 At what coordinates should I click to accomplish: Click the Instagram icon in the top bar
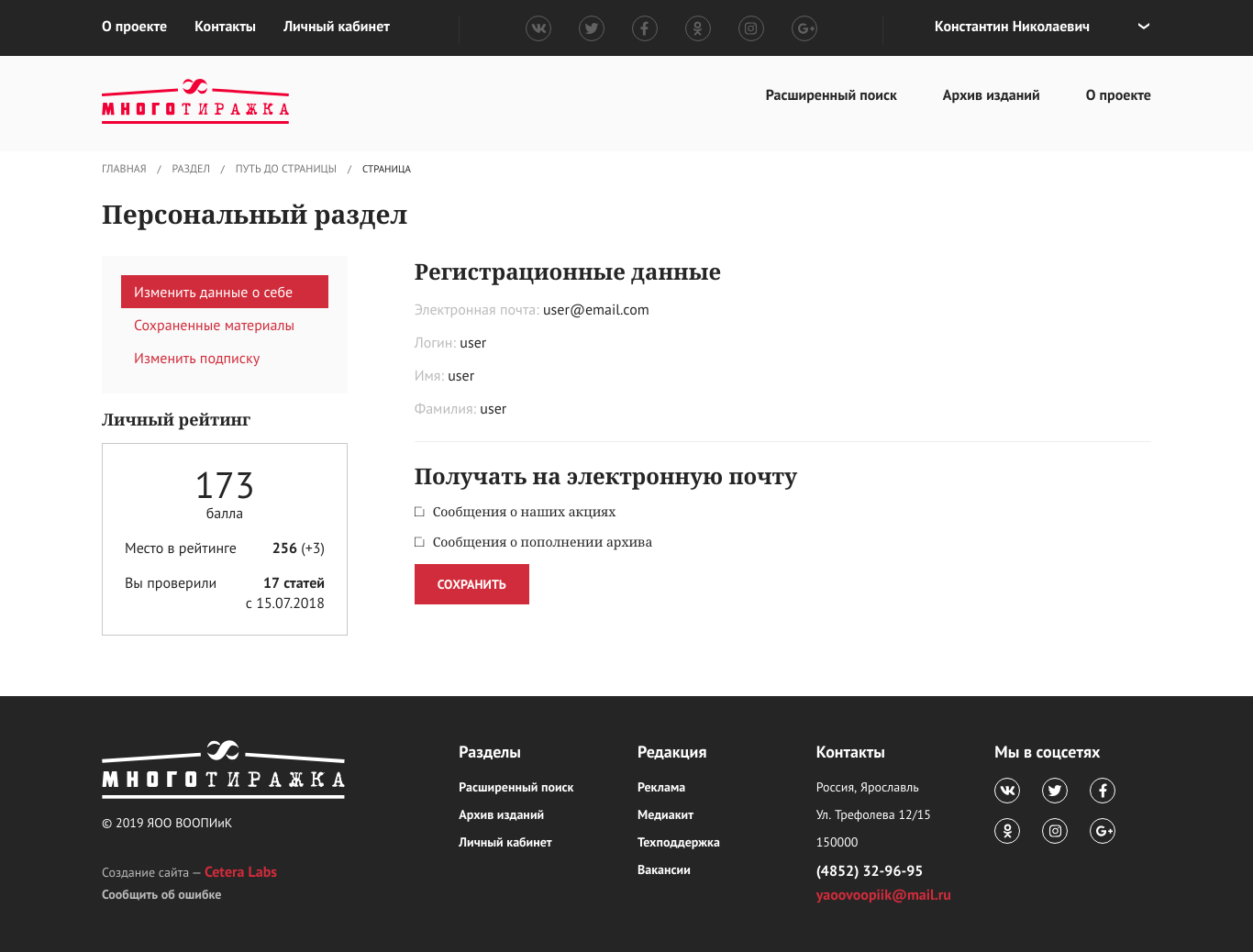[x=751, y=28]
